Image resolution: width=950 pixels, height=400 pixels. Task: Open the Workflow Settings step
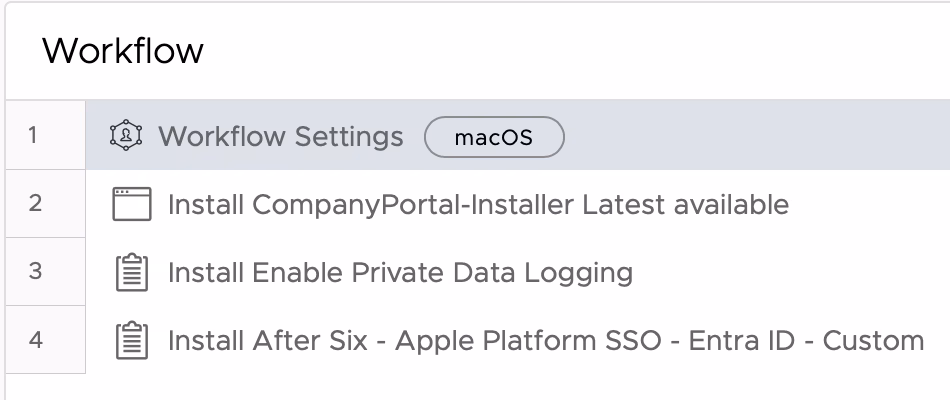tap(281, 136)
